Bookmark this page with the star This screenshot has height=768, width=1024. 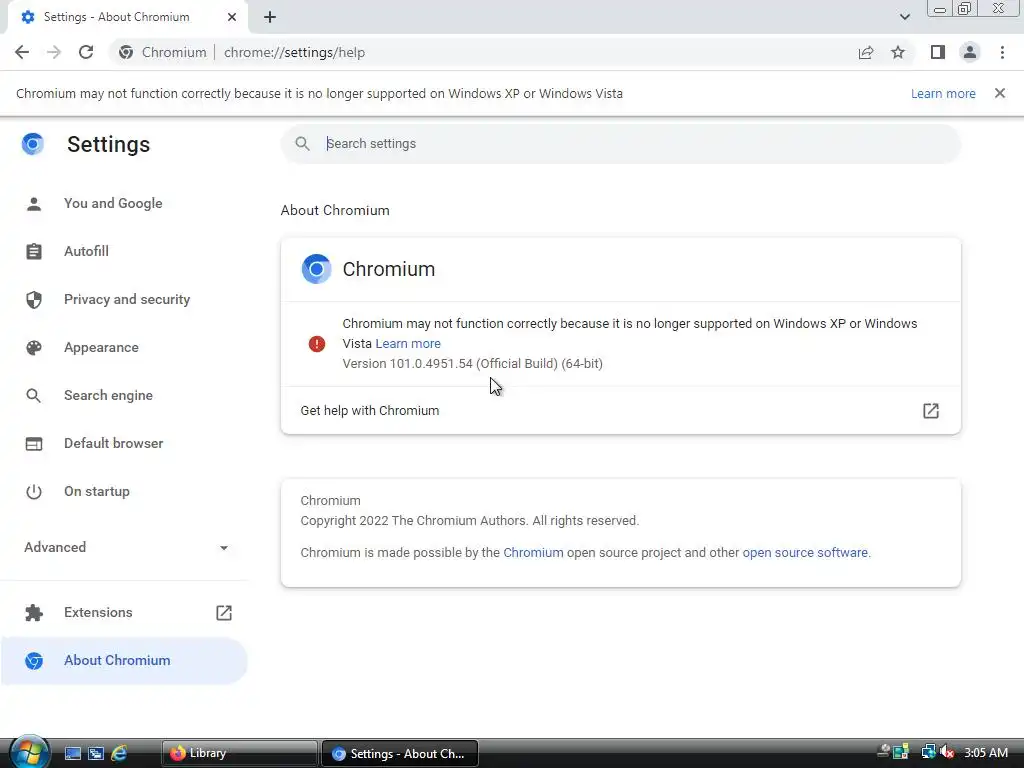898,52
